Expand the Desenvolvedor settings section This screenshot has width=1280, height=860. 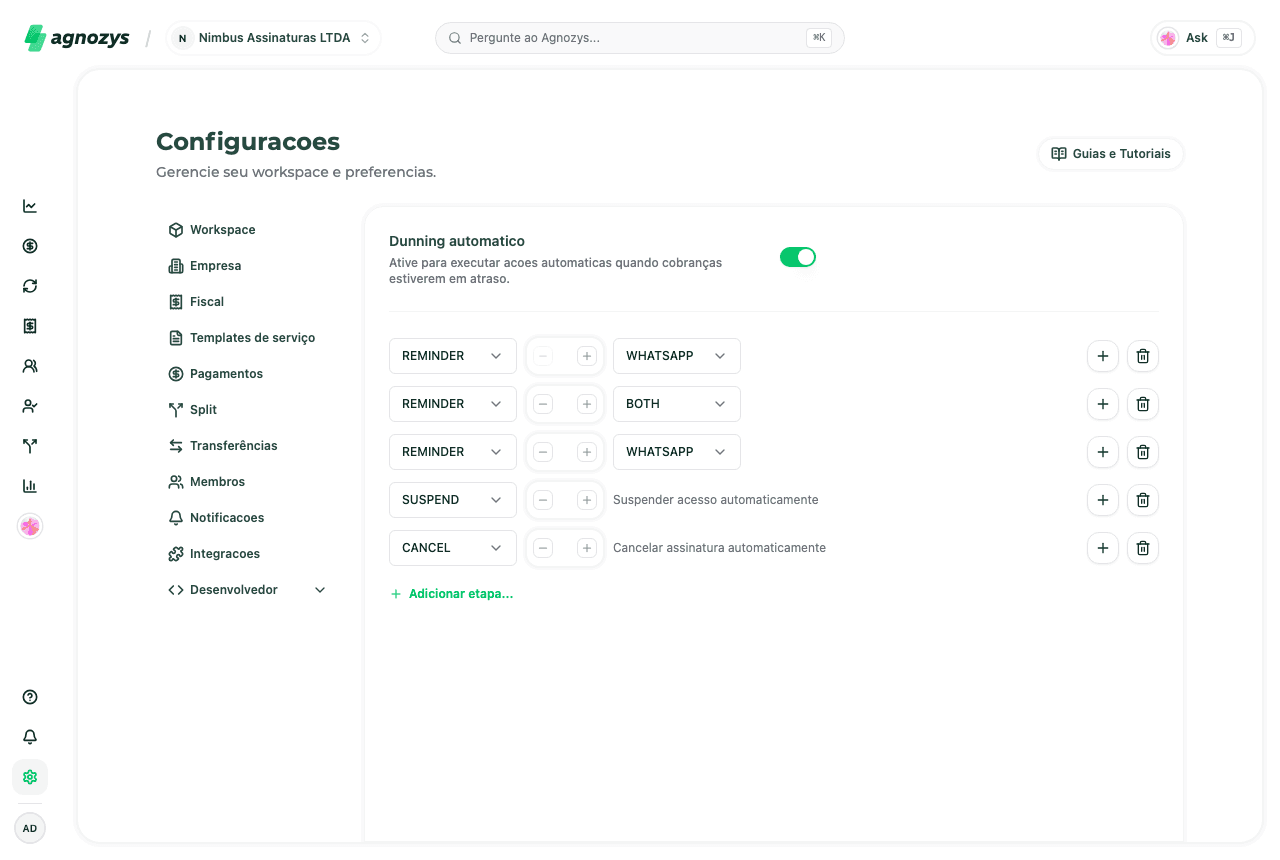tap(247, 590)
